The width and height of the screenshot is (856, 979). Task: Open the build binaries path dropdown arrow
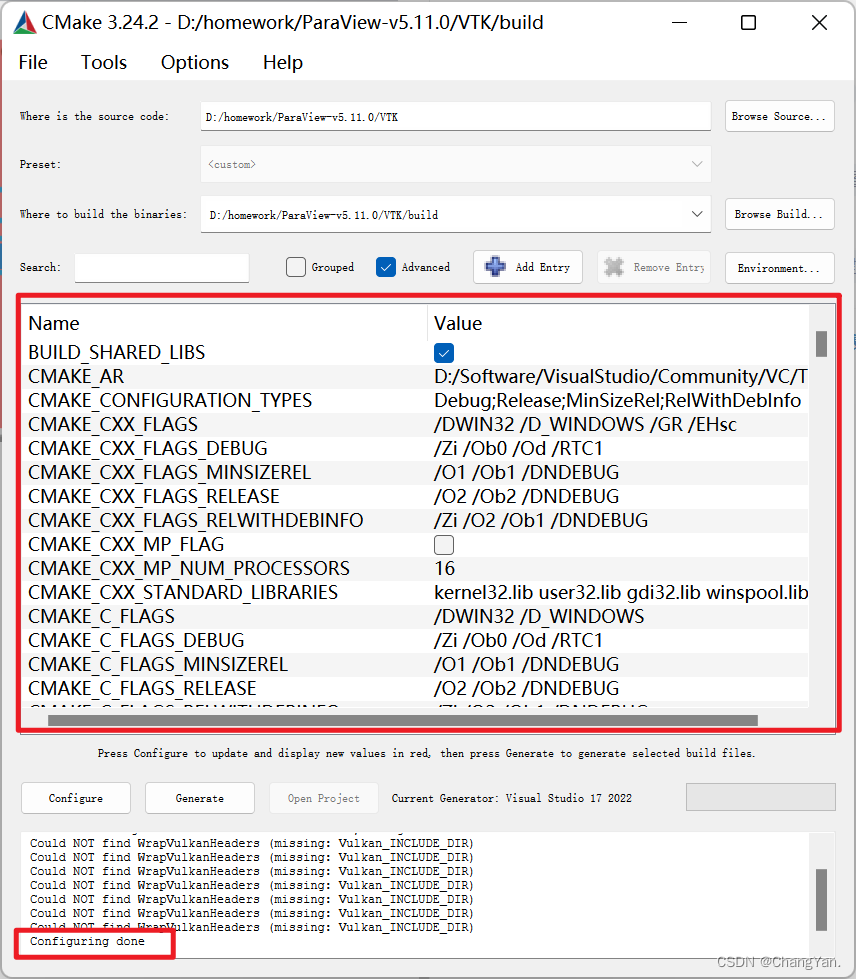tap(697, 214)
